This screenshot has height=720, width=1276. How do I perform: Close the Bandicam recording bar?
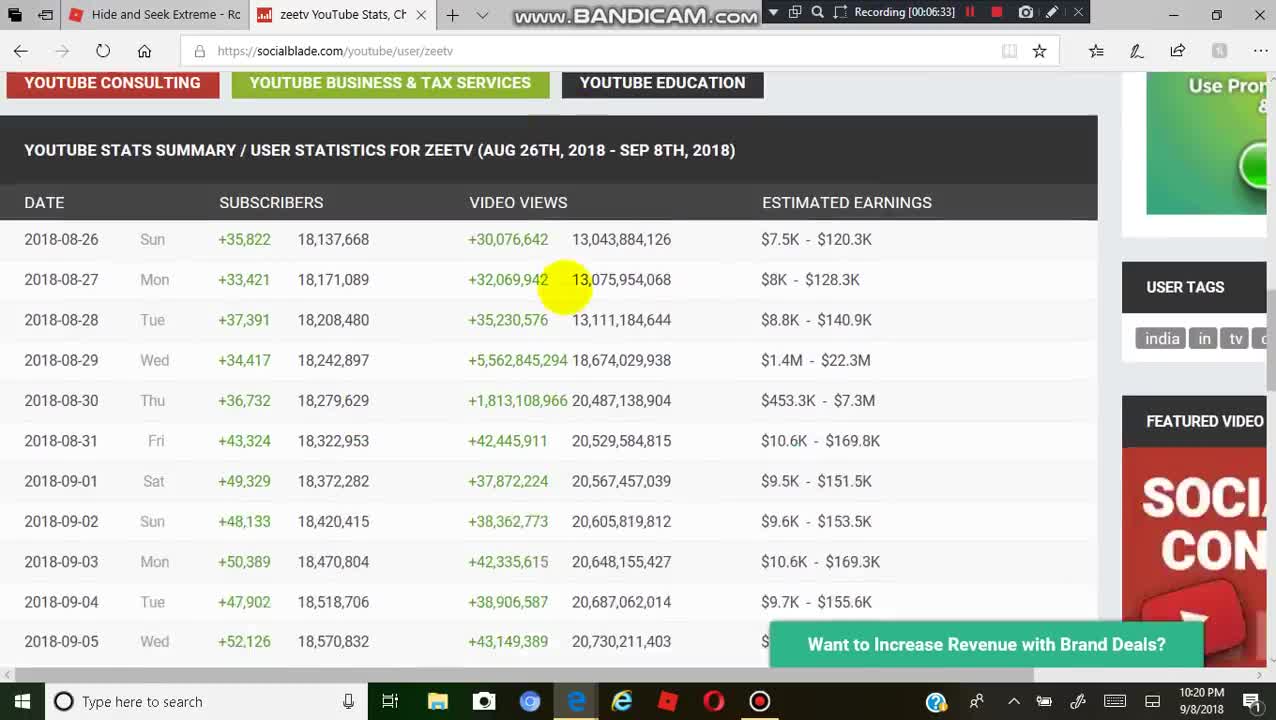click(1078, 12)
